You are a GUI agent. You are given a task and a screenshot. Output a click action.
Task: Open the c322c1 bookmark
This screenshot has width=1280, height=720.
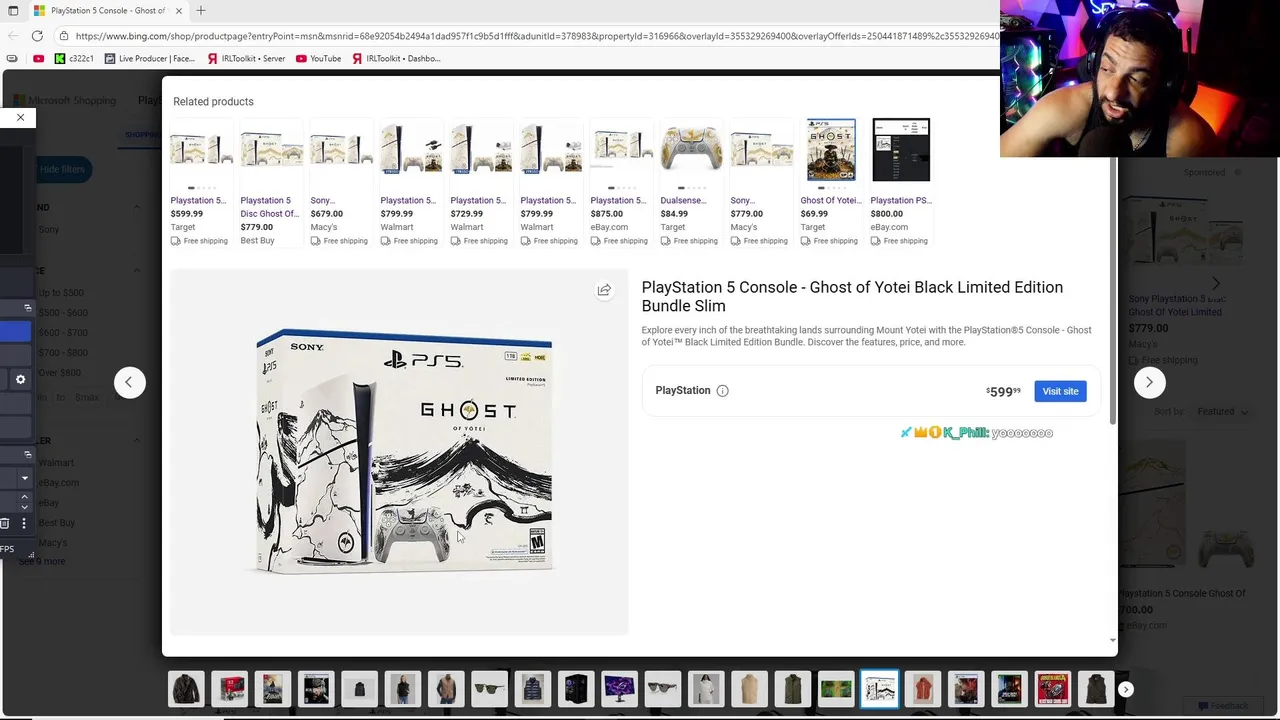[x=74, y=58]
